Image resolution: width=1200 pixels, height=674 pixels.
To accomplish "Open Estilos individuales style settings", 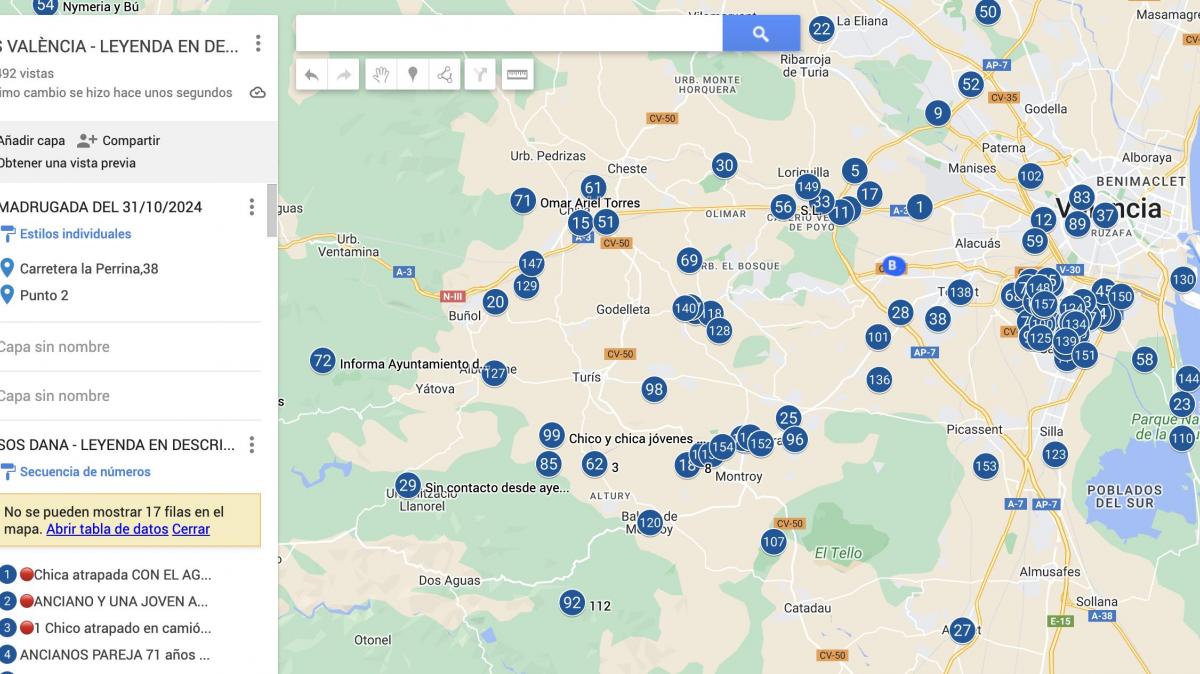I will [x=66, y=234].
